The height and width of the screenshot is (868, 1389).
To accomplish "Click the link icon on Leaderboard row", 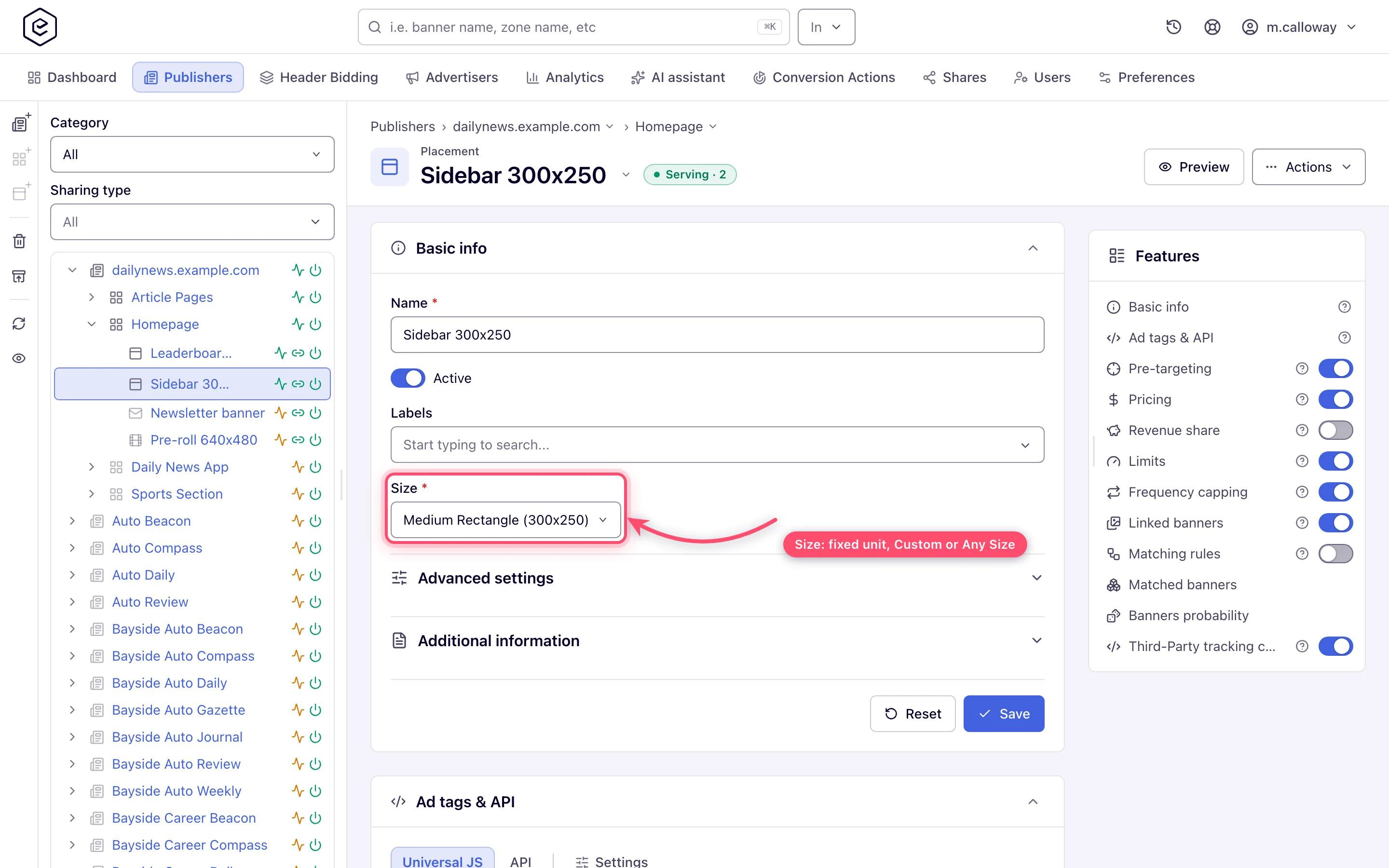I will (x=298, y=353).
